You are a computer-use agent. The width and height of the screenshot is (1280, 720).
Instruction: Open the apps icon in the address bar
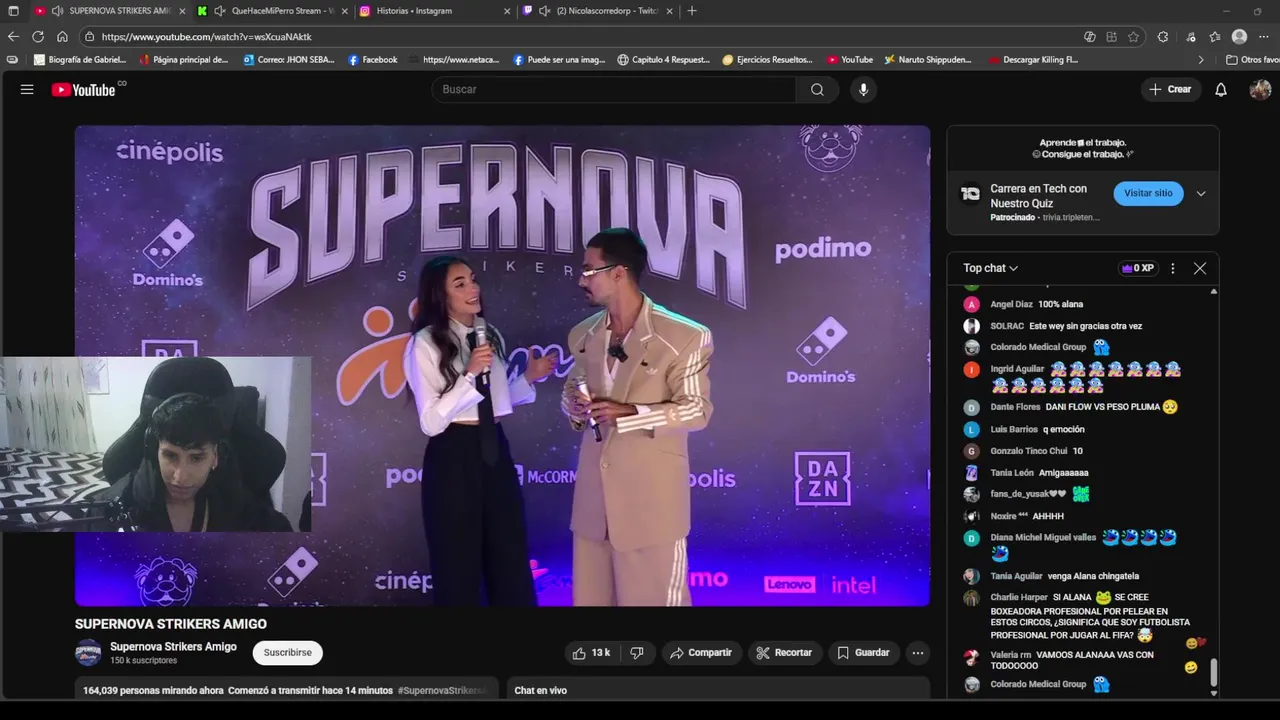coord(1111,37)
